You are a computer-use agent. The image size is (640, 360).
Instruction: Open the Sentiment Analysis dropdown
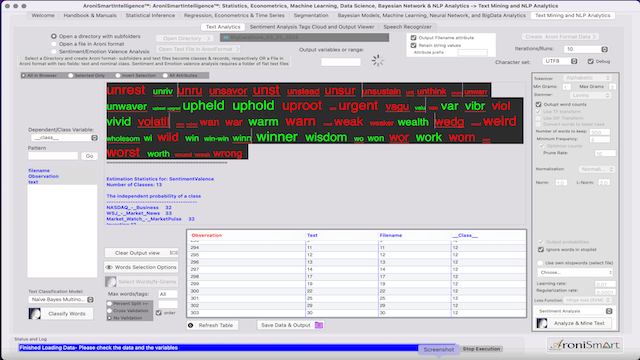pos(575,311)
